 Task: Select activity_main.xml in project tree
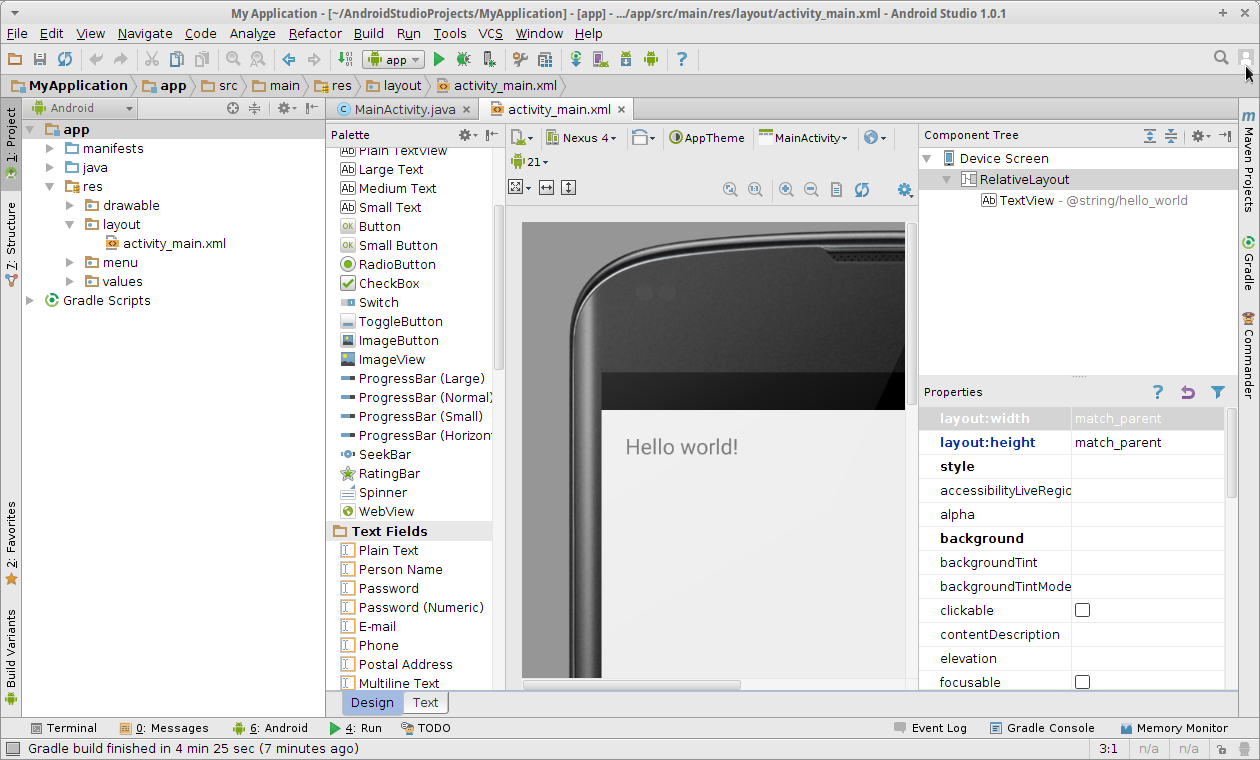click(x=174, y=244)
